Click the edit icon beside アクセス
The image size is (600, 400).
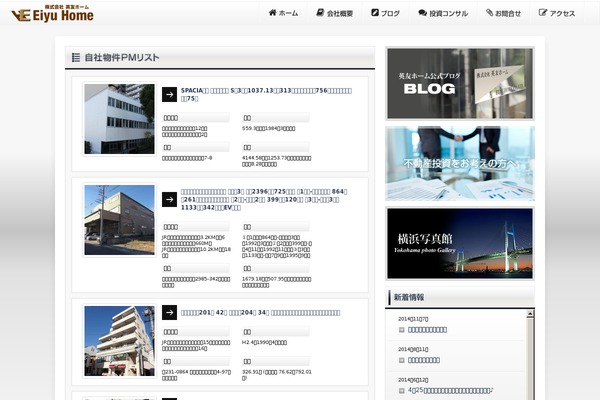pos(543,13)
